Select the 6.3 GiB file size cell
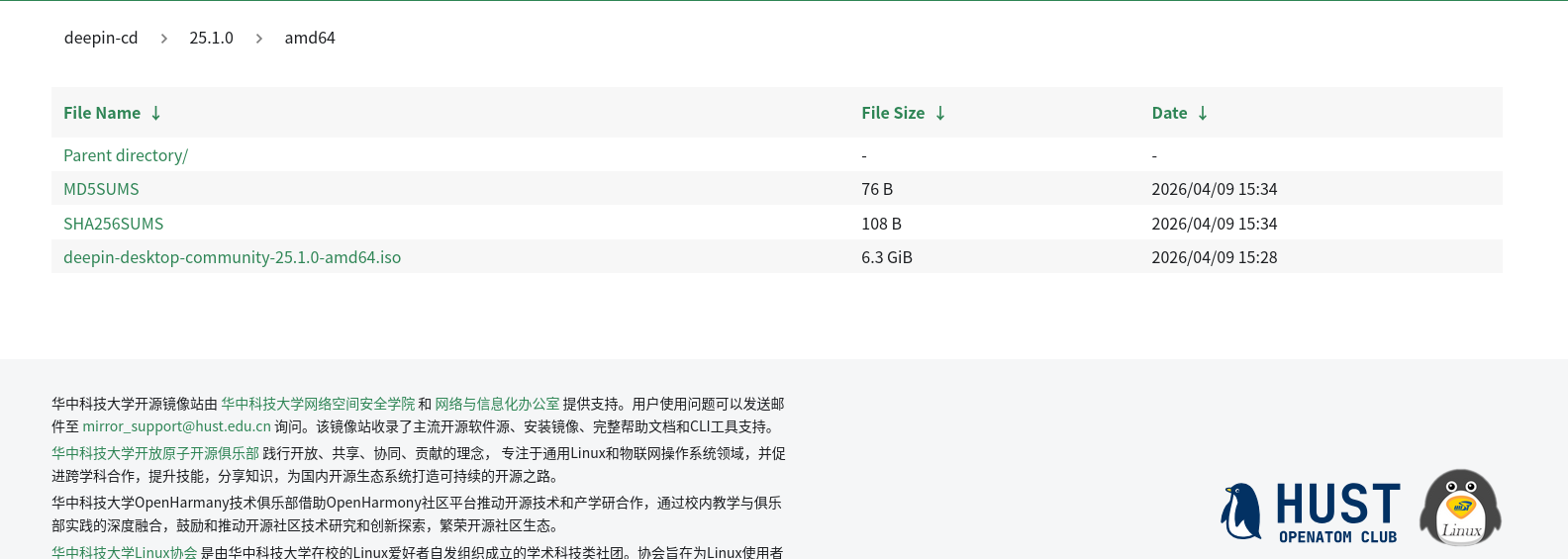Viewport: 1568px width, 559px height. (887, 257)
